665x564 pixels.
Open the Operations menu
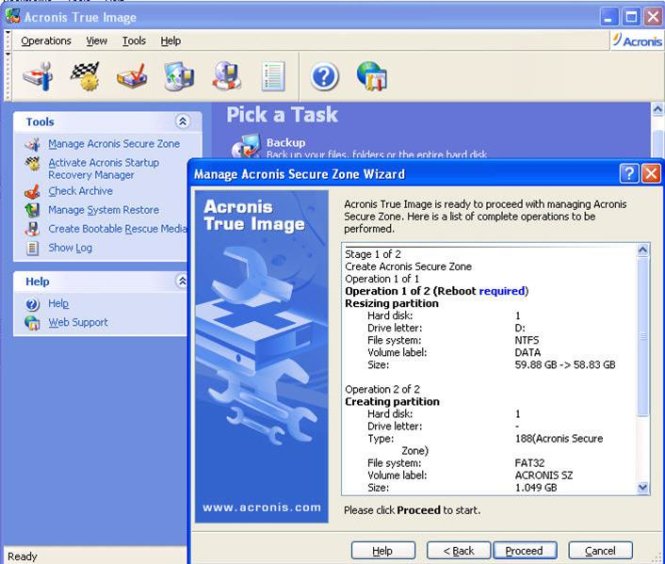point(46,41)
